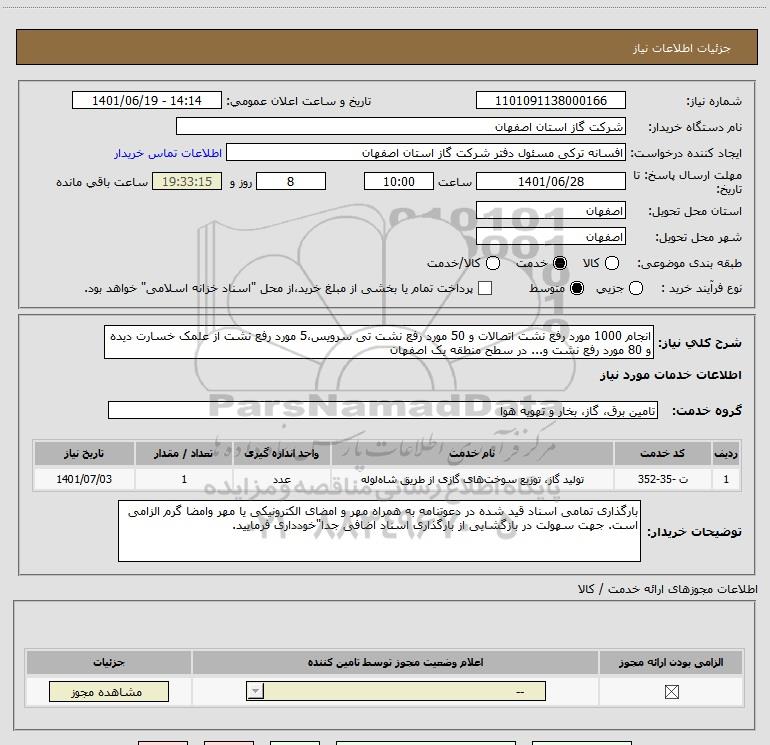This screenshot has width=770, height=745.
Task: Click اطلاعات مجوزهای ارائه خدمت / کالا heading
Action: click(667, 589)
